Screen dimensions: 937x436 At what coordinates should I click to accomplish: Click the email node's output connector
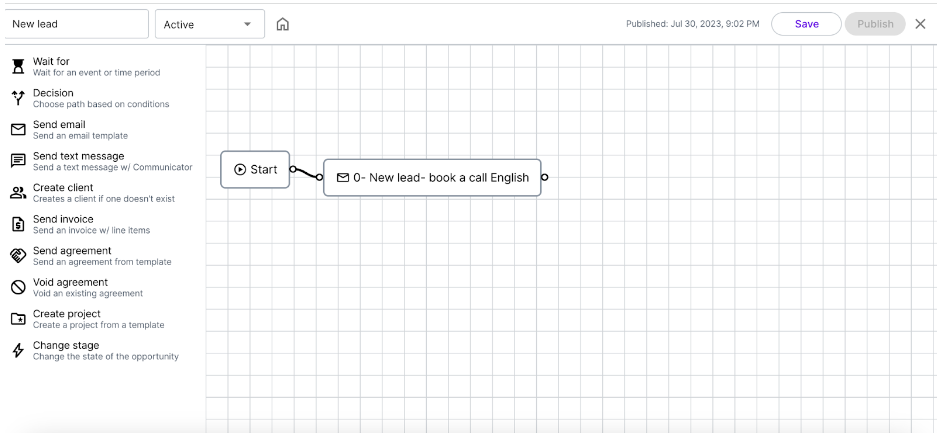click(544, 177)
